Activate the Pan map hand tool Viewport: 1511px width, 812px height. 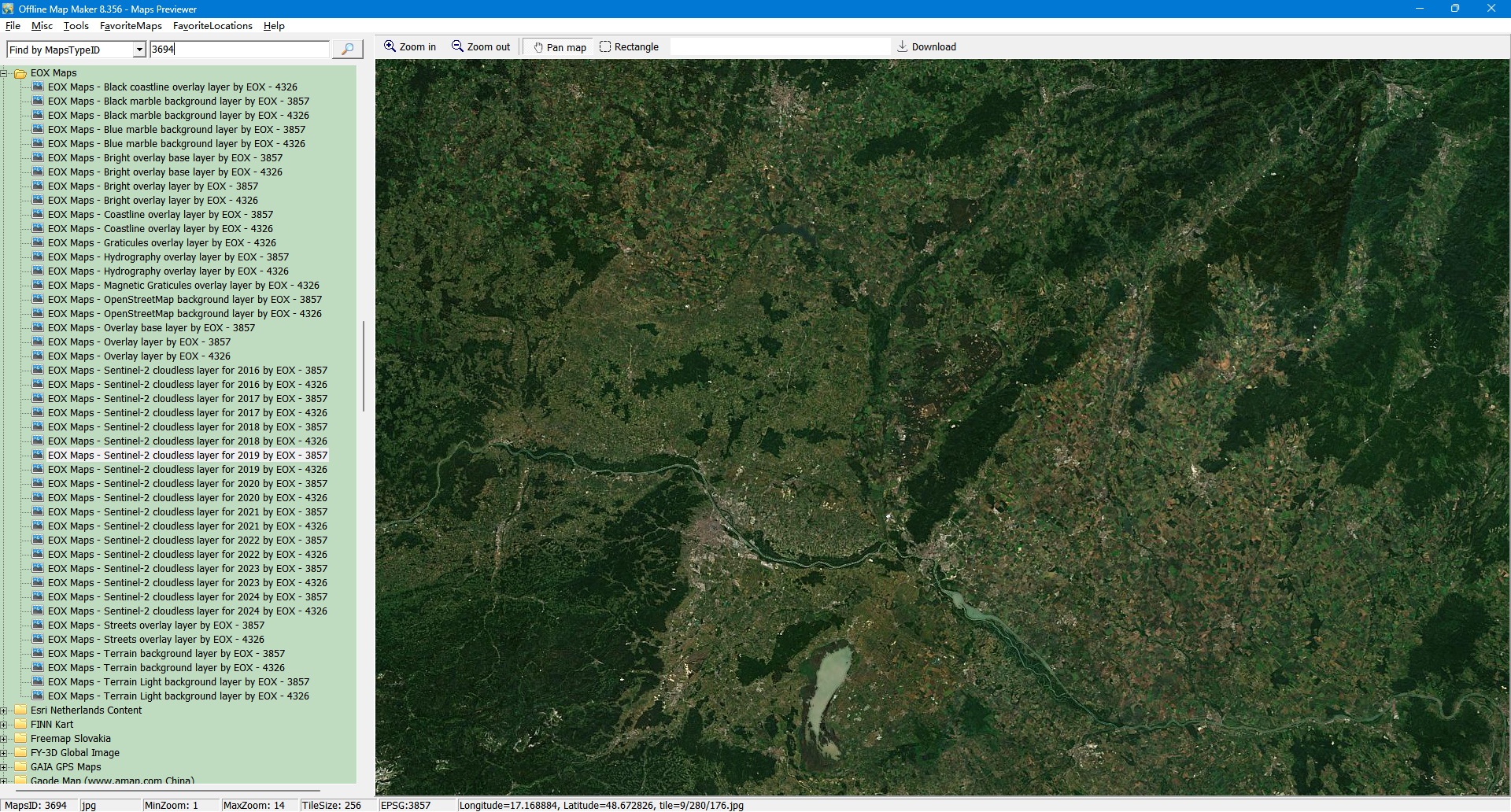560,47
